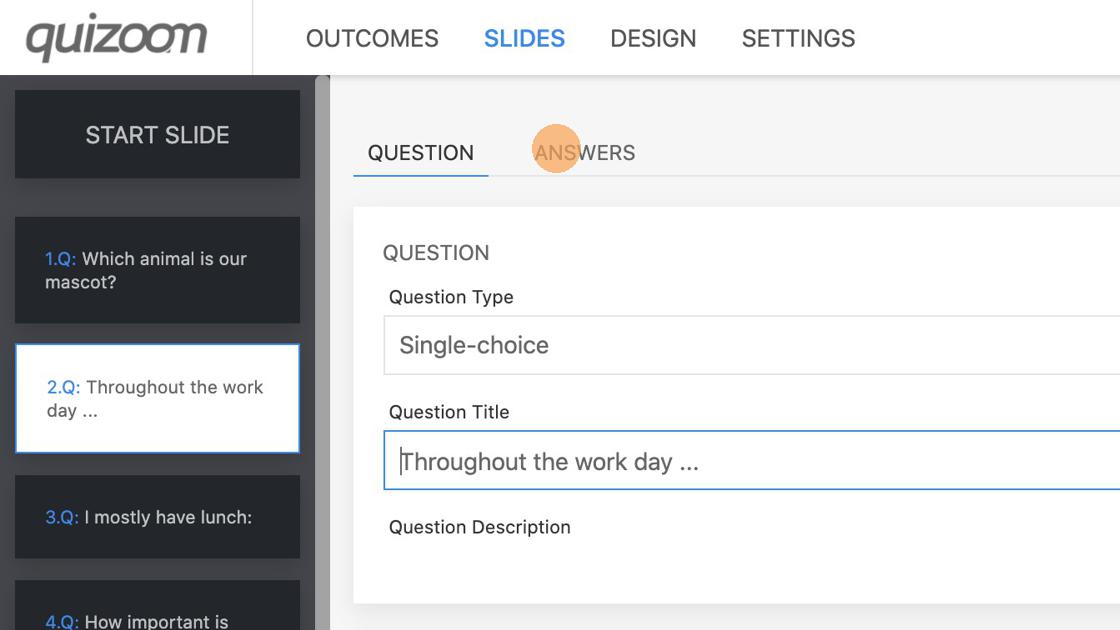
Task: Click the quizoom logo
Action: pyautogui.click(x=116, y=39)
